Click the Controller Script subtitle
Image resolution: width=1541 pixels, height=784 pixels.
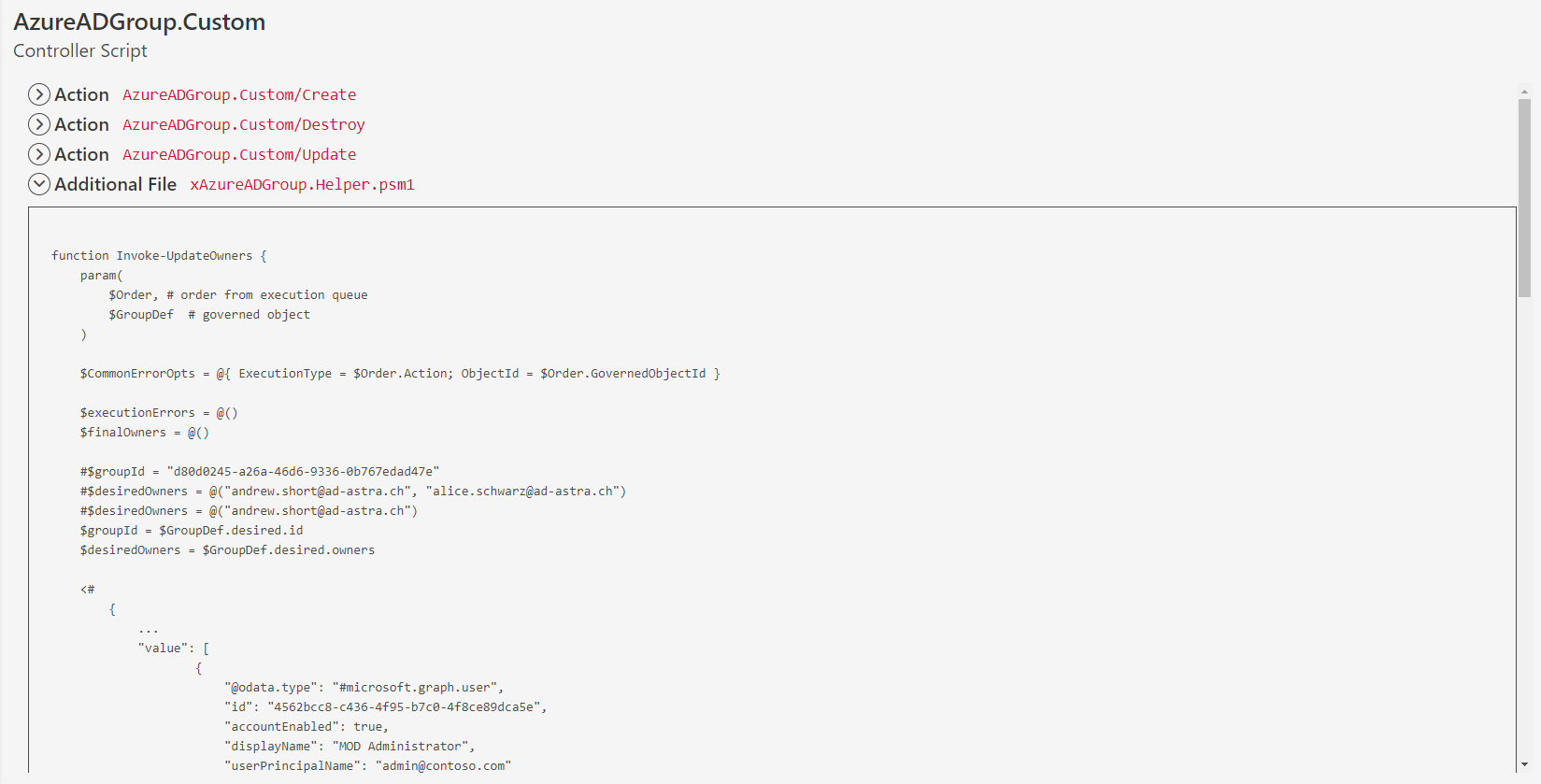(x=80, y=50)
